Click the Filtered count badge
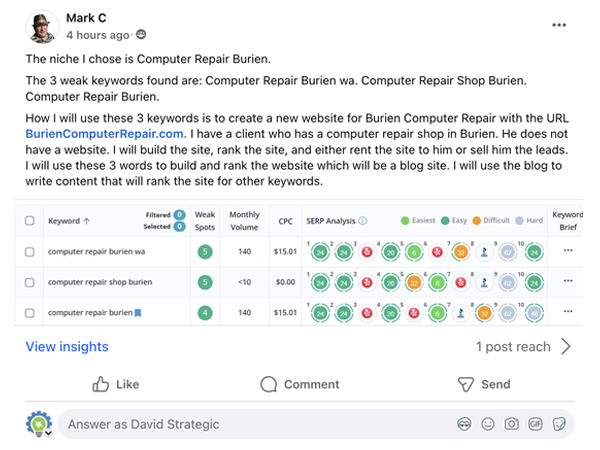 [179, 215]
